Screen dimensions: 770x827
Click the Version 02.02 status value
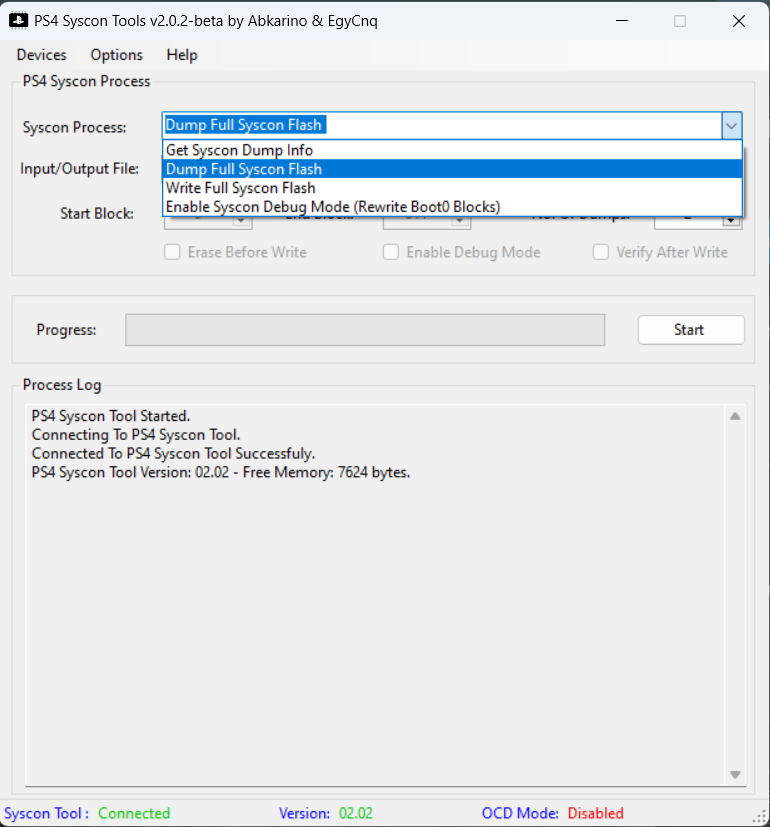coord(355,813)
